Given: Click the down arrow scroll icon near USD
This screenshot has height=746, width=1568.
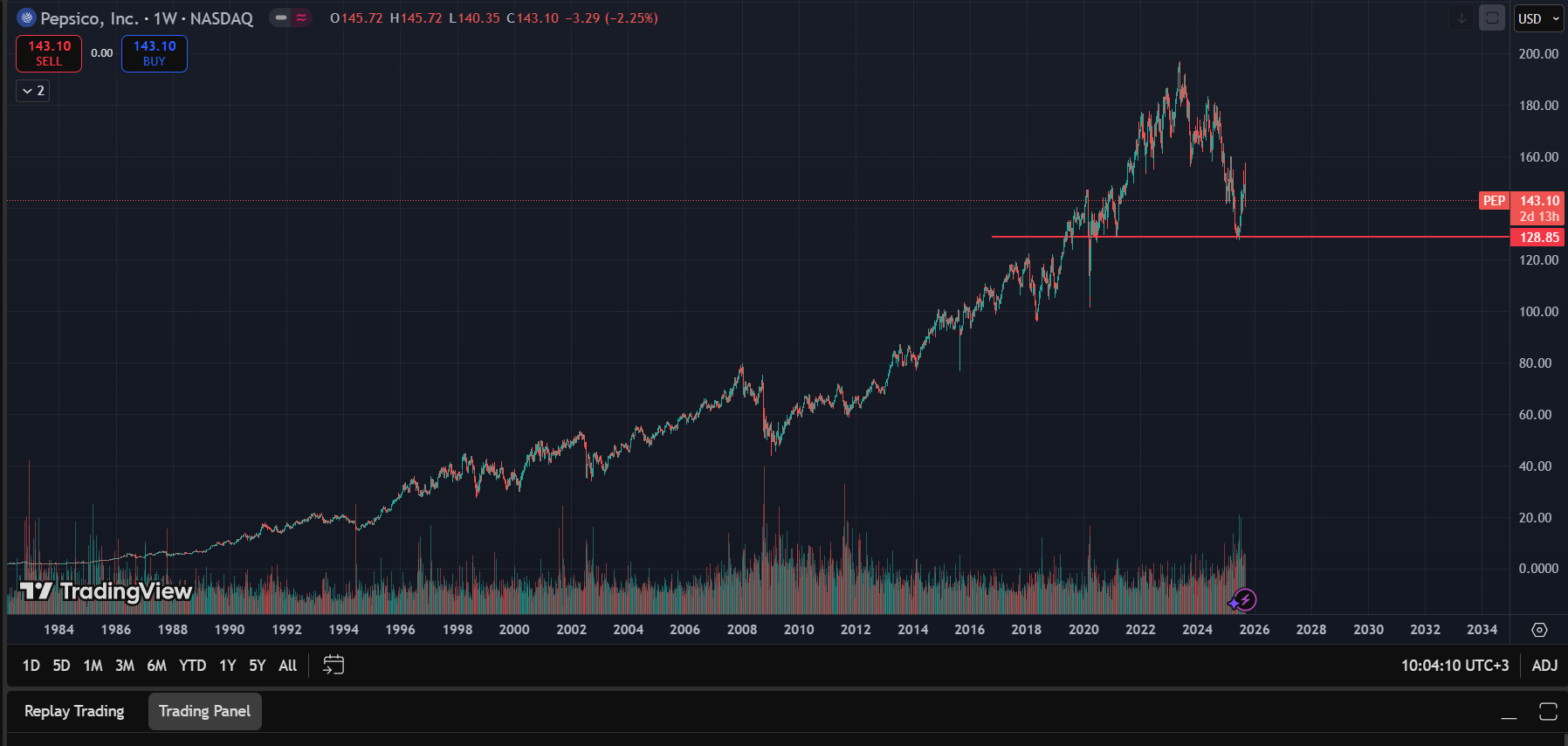Looking at the screenshot, I should (1461, 18).
